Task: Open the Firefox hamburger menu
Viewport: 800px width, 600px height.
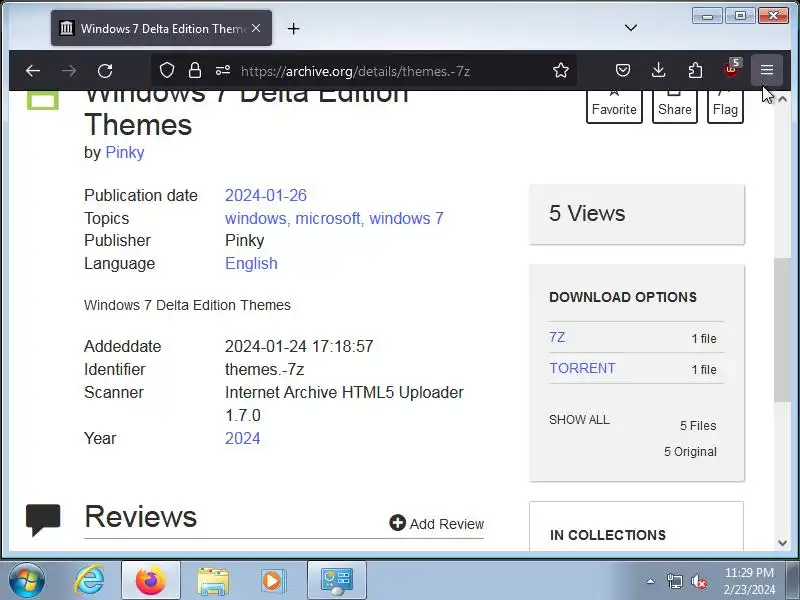Action: point(767,69)
